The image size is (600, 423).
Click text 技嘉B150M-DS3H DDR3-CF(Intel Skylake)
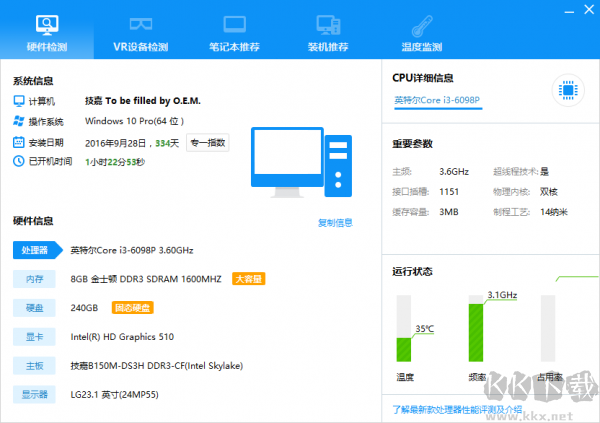(x=157, y=366)
